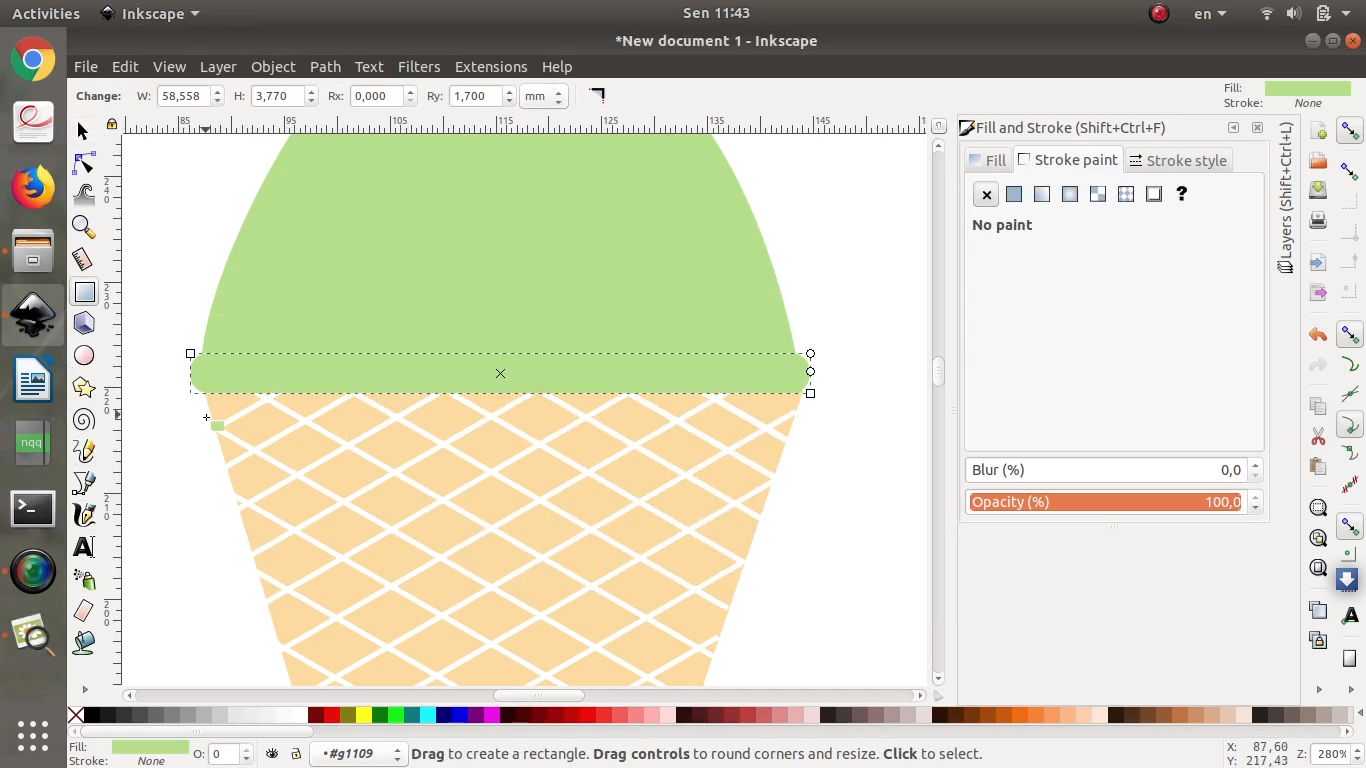1366x768 pixels.
Task: Select the Star polygon tool
Action: point(84,387)
